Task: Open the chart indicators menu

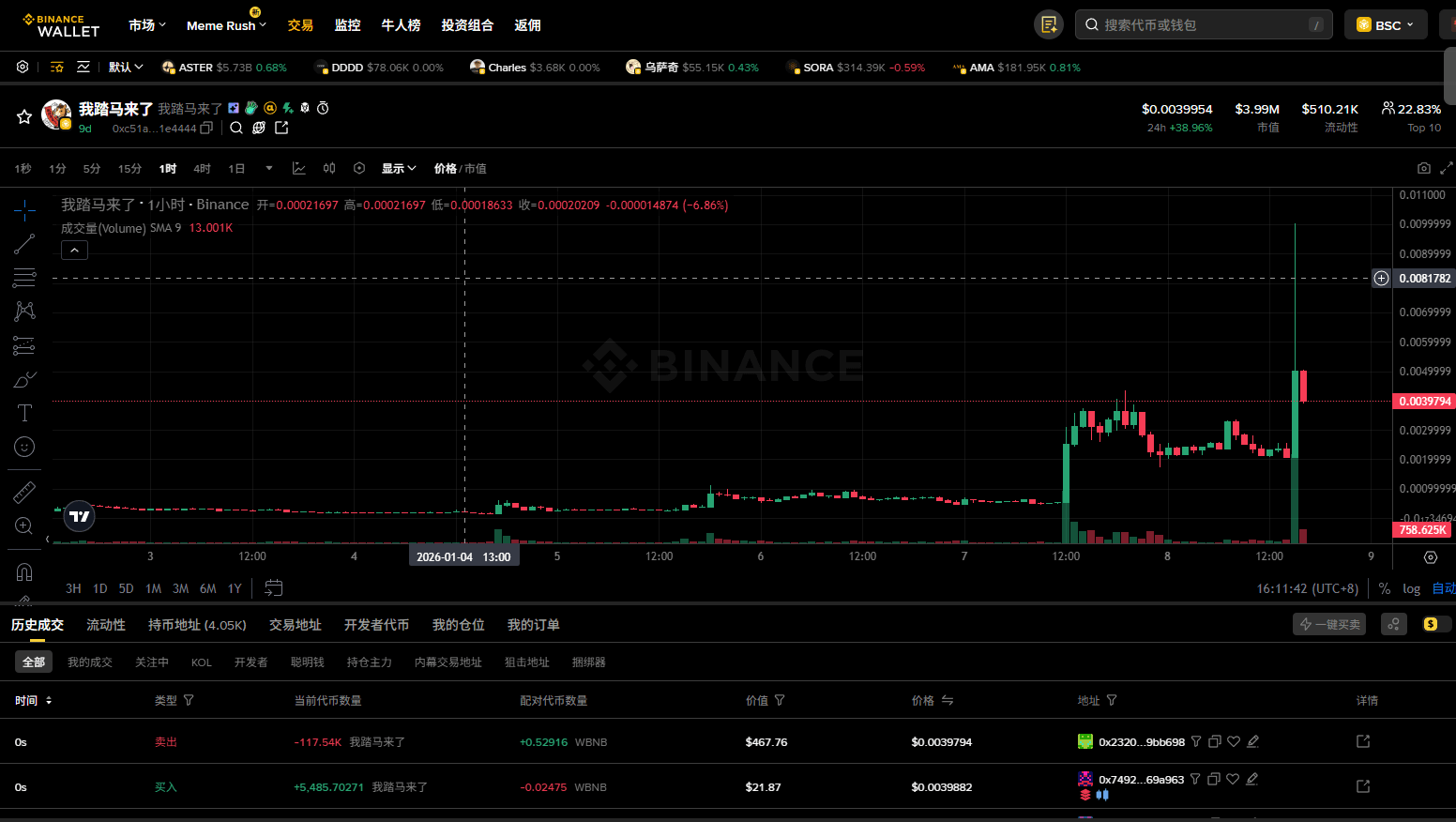Action: [x=299, y=168]
